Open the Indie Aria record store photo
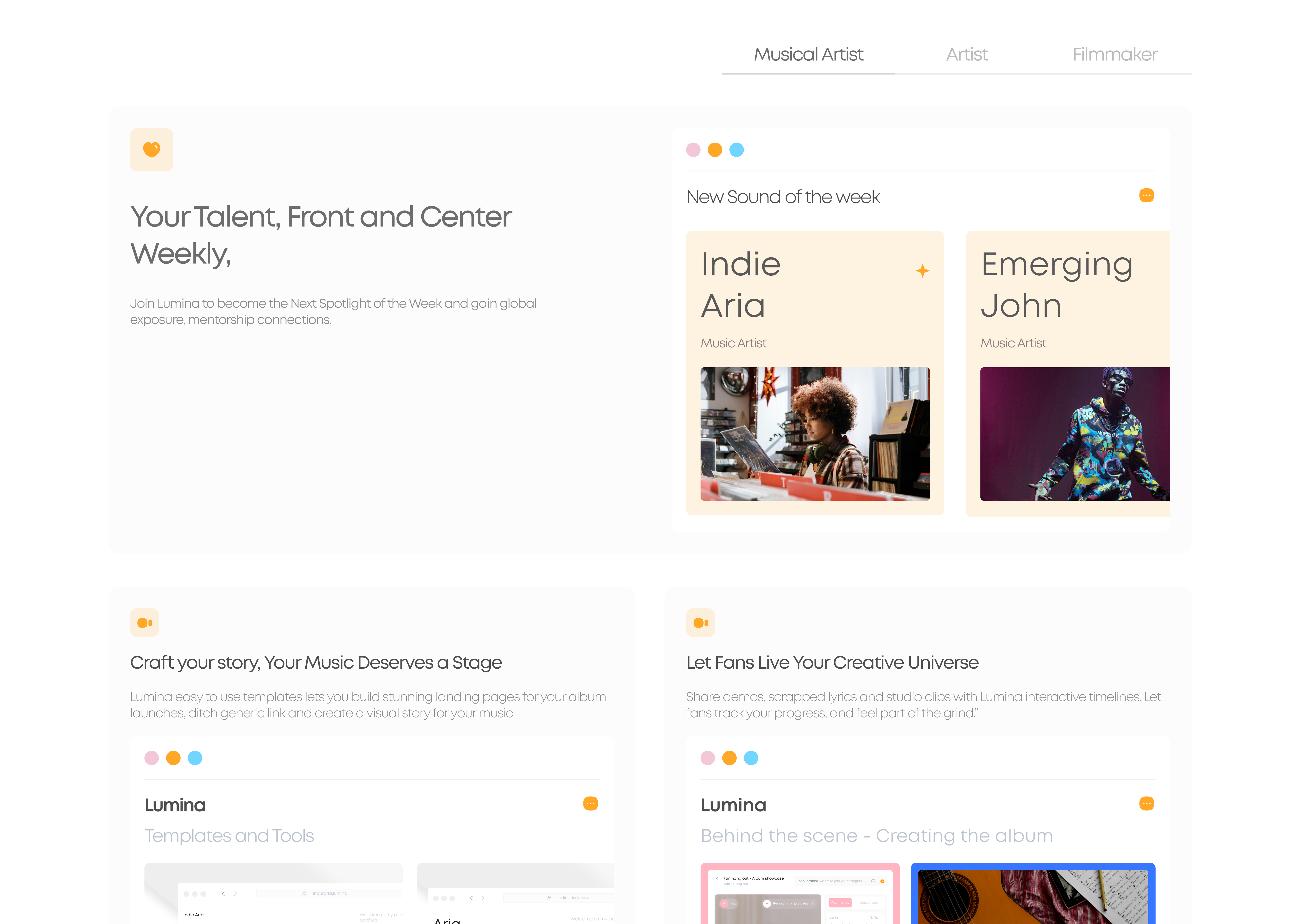This screenshot has height=924, width=1300. pos(815,434)
